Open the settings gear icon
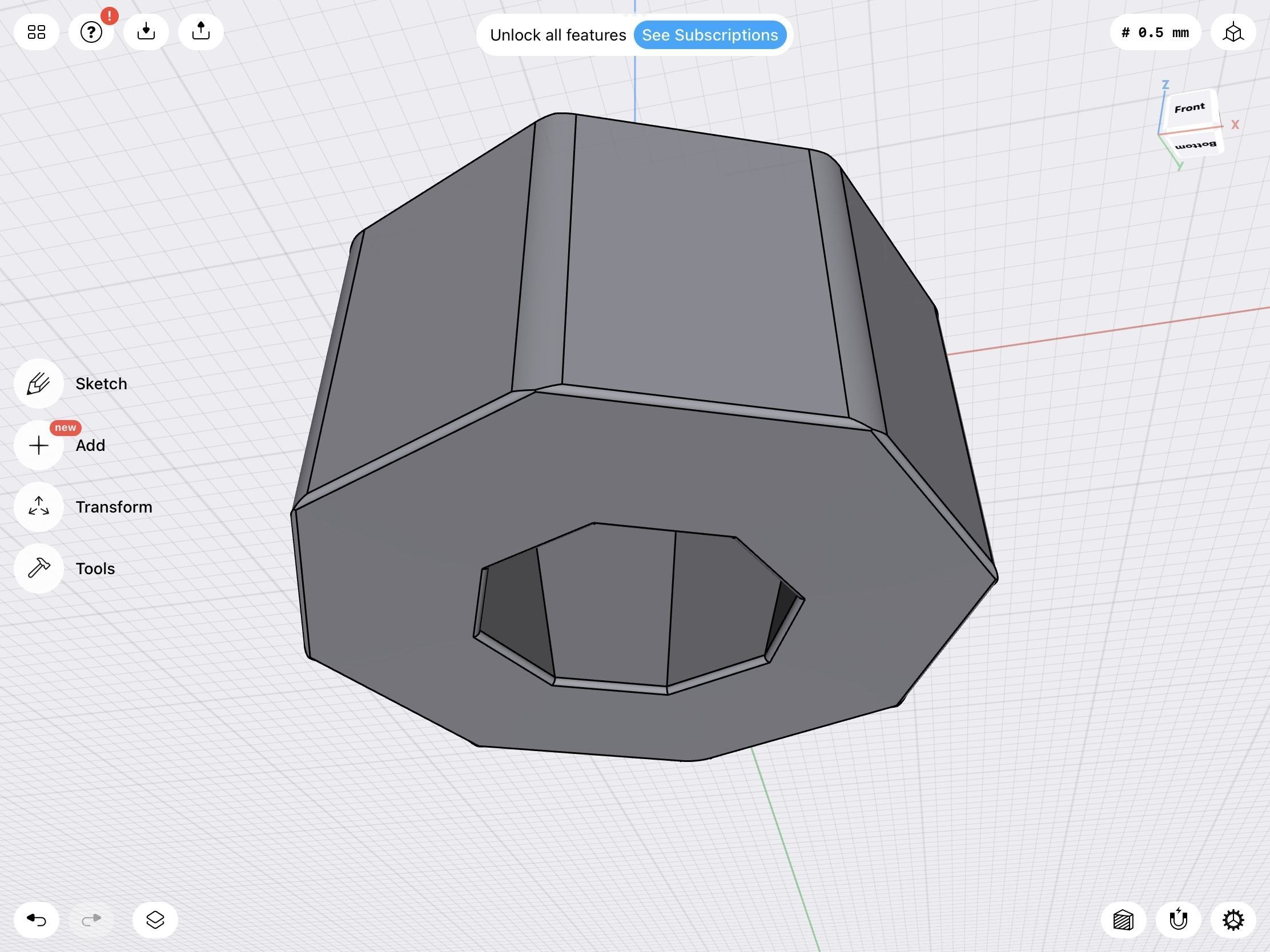Image resolution: width=1270 pixels, height=952 pixels. click(1233, 920)
